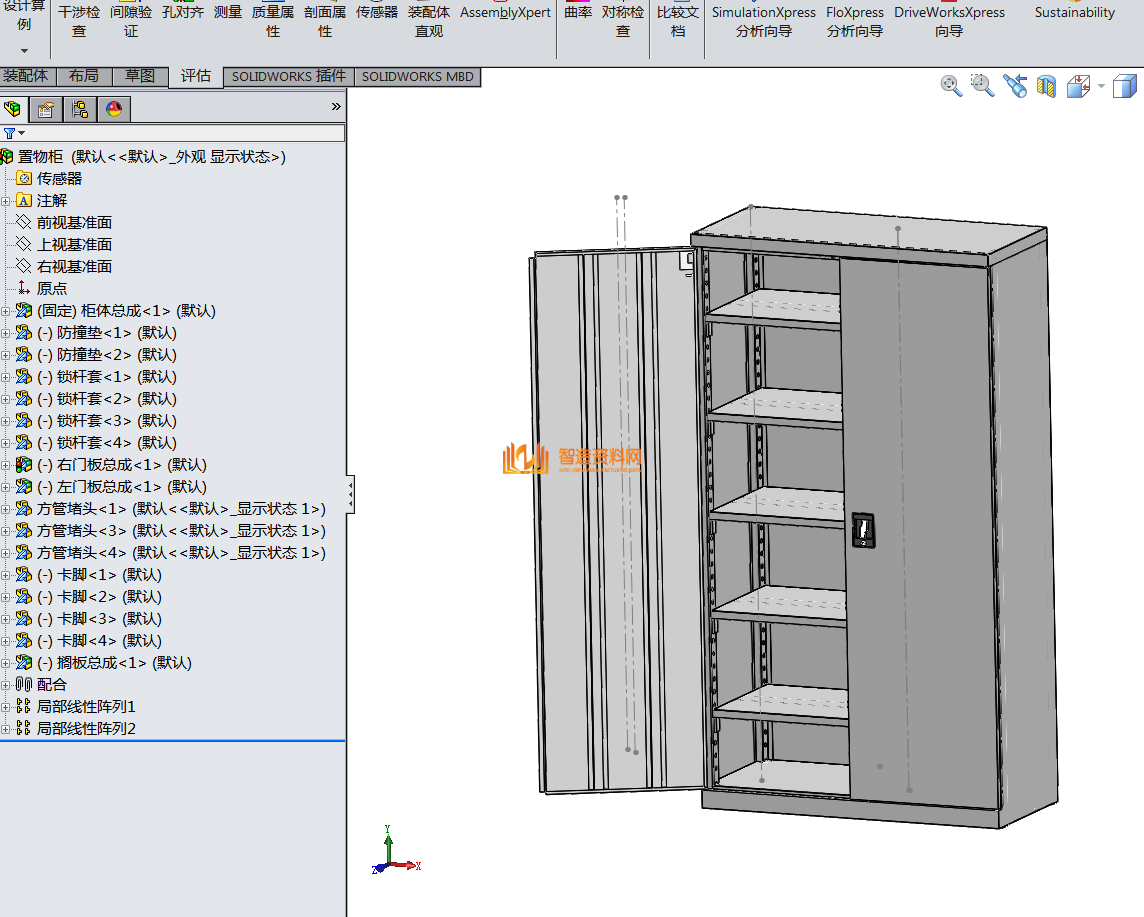The width and height of the screenshot is (1144, 917).
Task: Select 右门板总成<1> in the tree
Action: pyautogui.click(x=121, y=465)
